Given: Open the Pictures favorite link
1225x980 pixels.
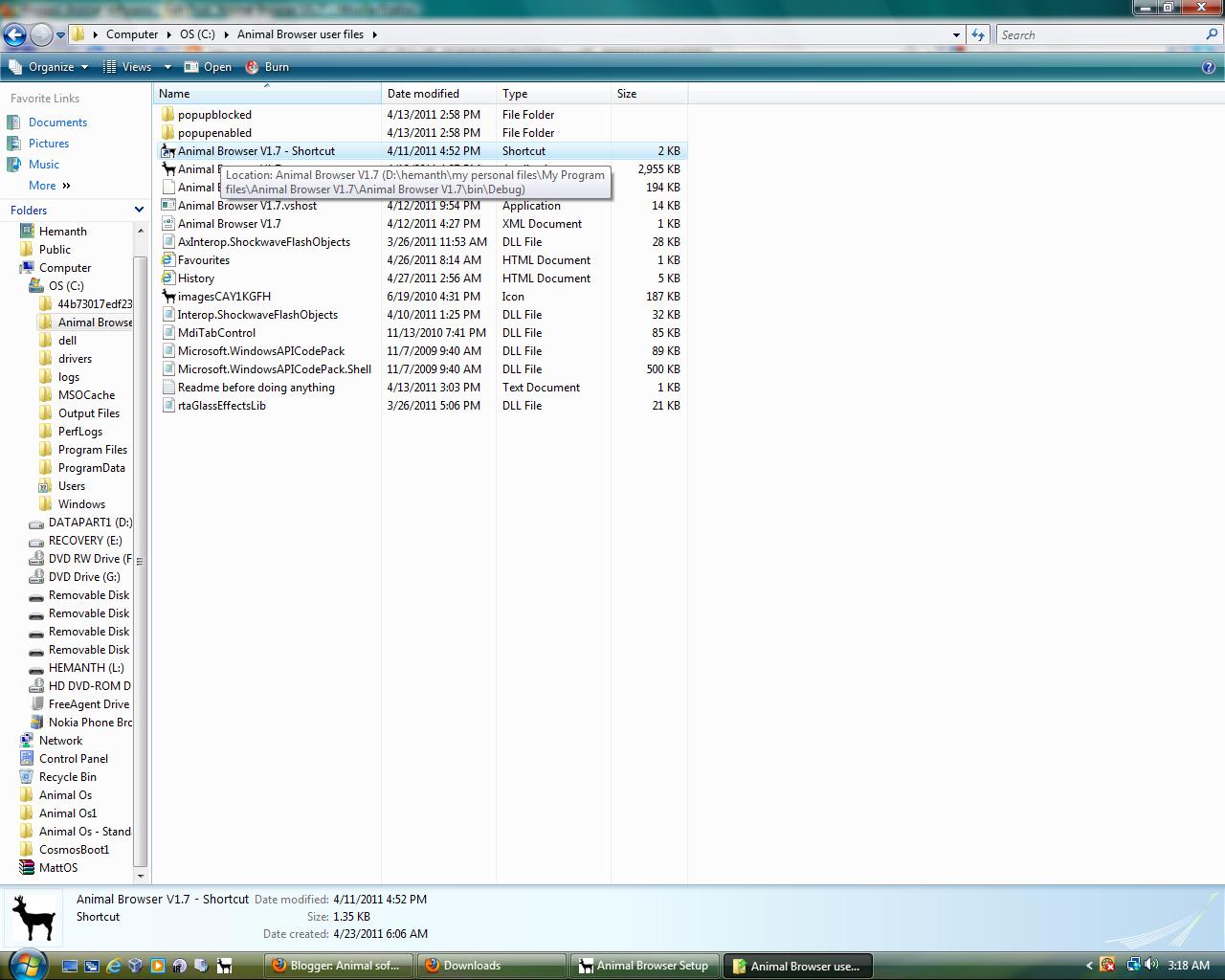Looking at the screenshot, I should (x=51, y=143).
